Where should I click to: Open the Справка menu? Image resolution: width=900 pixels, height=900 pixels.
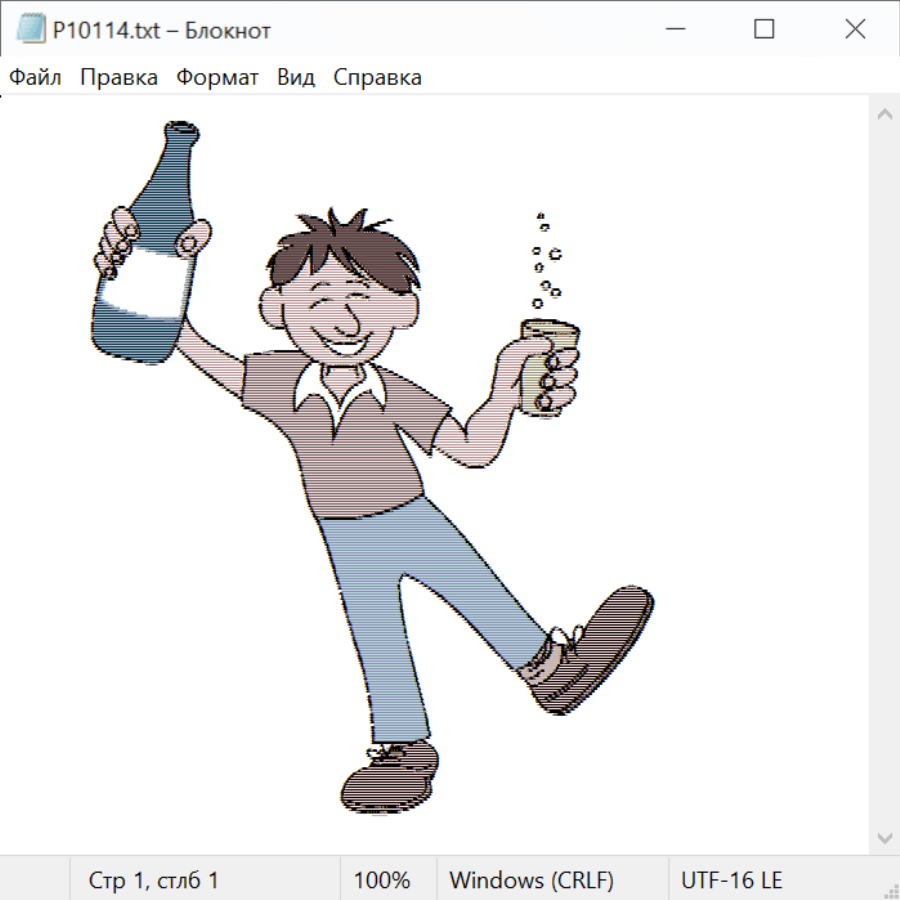pos(377,77)
